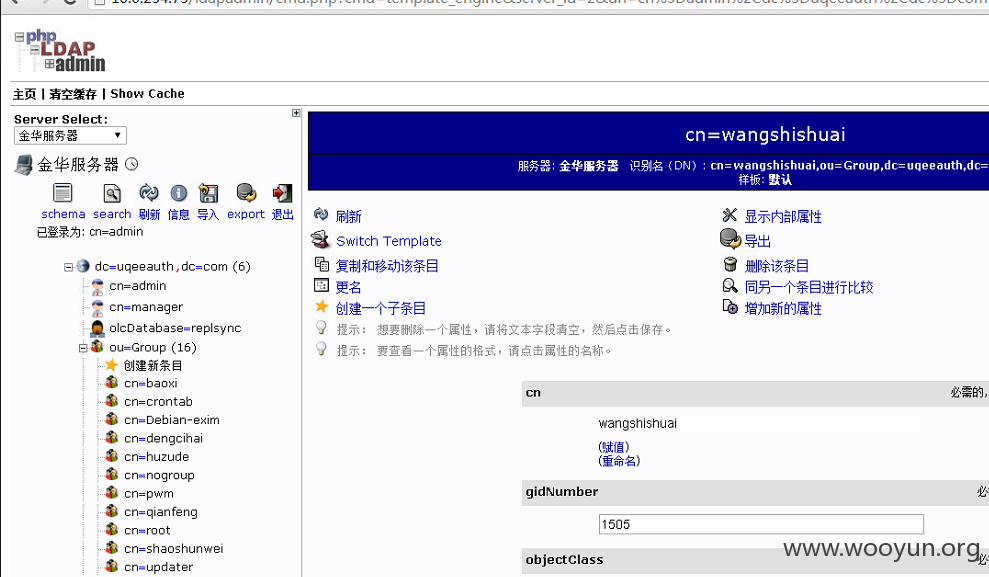
Task: Select cn=dengcihai group entry
Action: [x=163, y=438]
